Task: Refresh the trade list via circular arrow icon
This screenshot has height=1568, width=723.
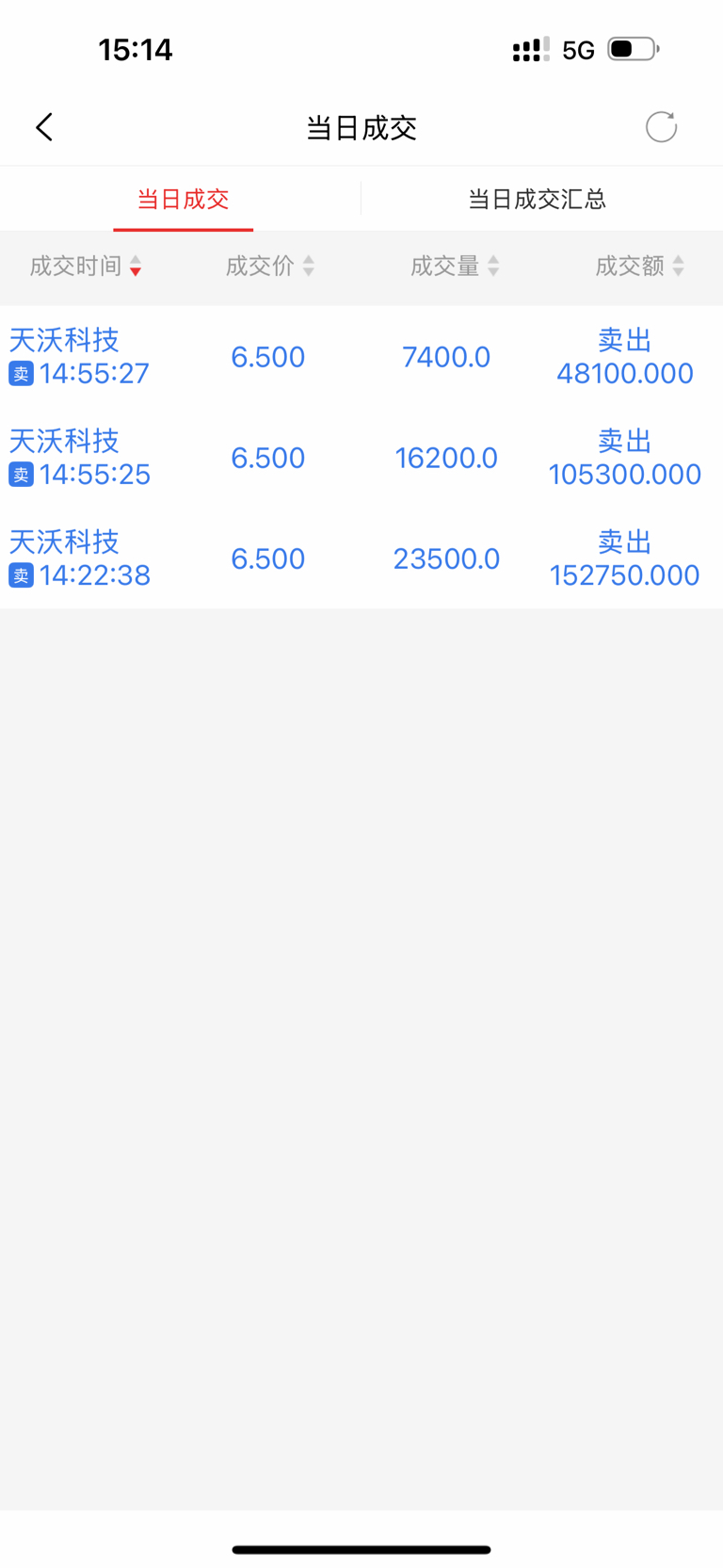Action: pyautogui.click(x=661, y=127)
